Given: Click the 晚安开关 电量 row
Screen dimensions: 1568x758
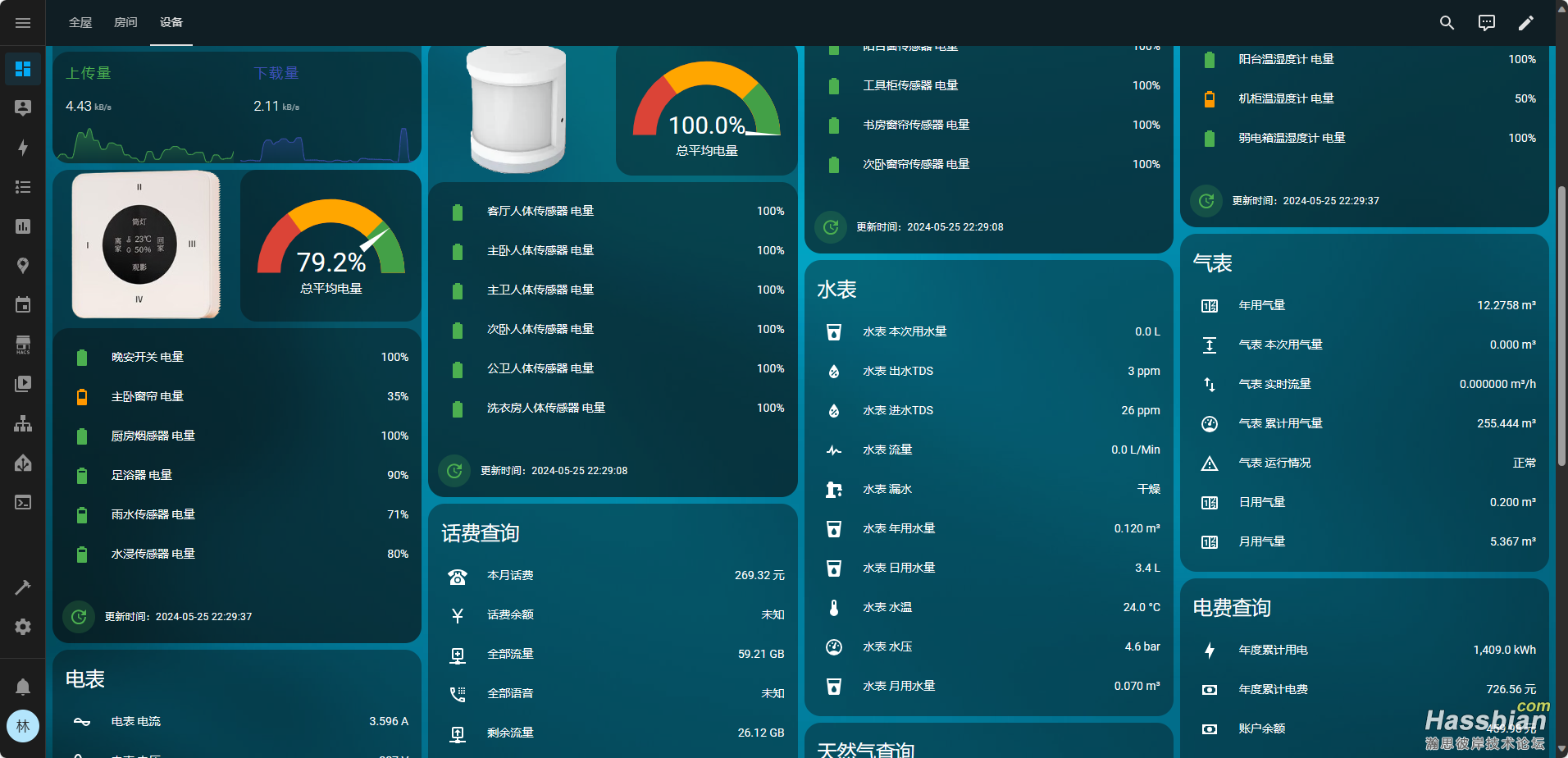Looking at the screenshot, I should pyautogui.click(x=237, y=358).
